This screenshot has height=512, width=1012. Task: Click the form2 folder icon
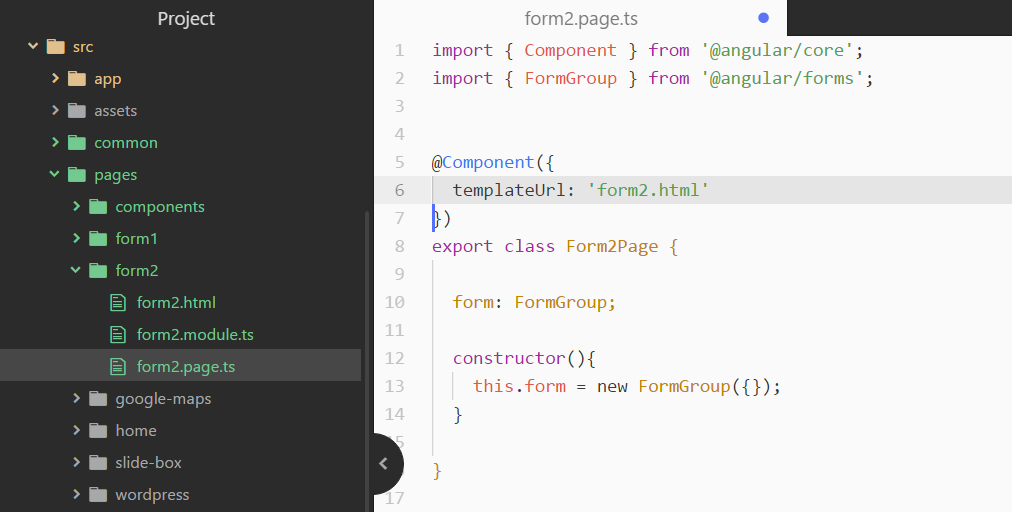coord(98,271)
